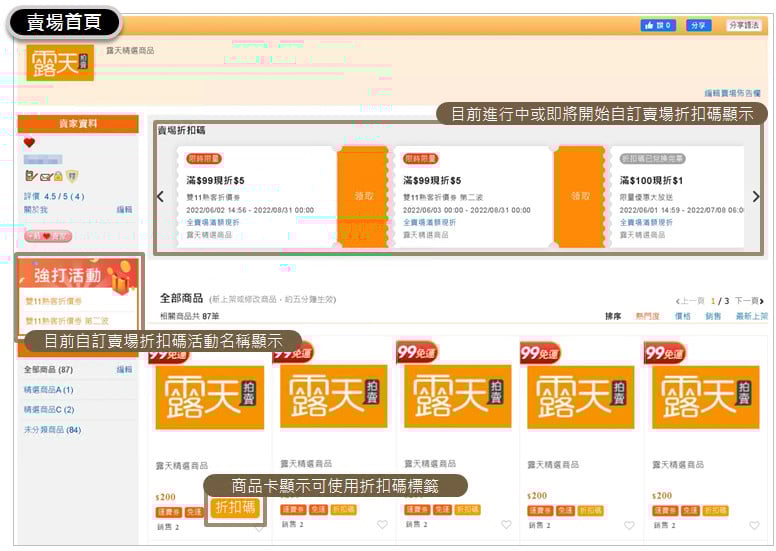Screen dimensions: 776x551
Task: Click the add-to-favorites seller button
Action: 49,235
